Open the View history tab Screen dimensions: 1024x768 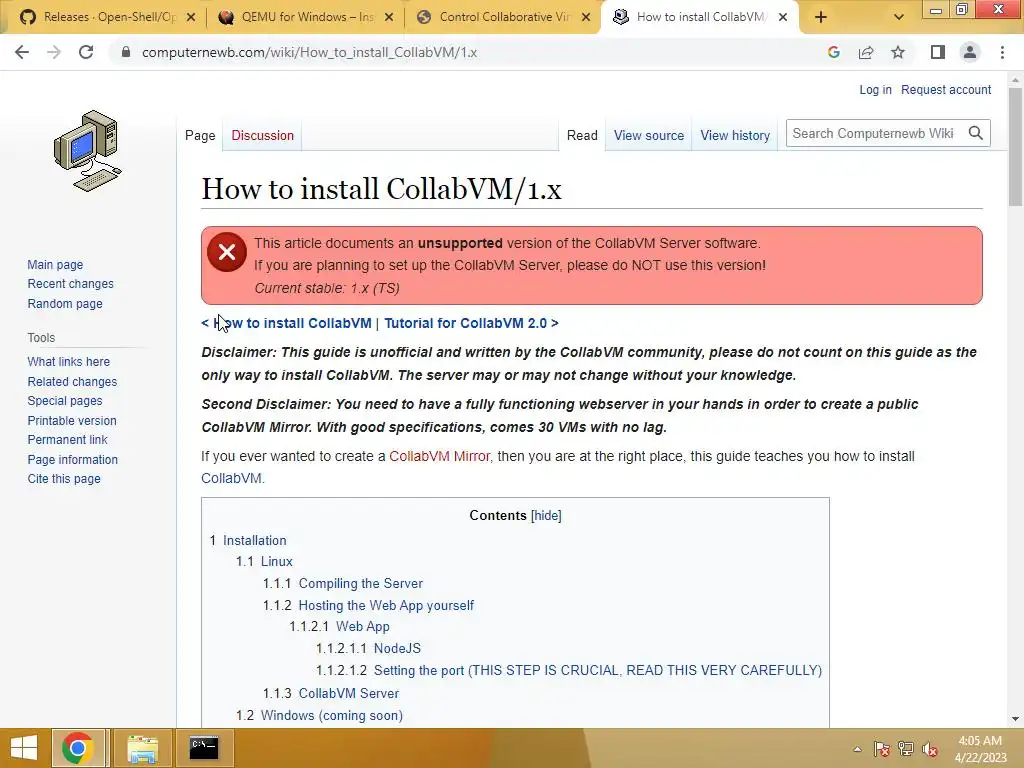[735, 135]
